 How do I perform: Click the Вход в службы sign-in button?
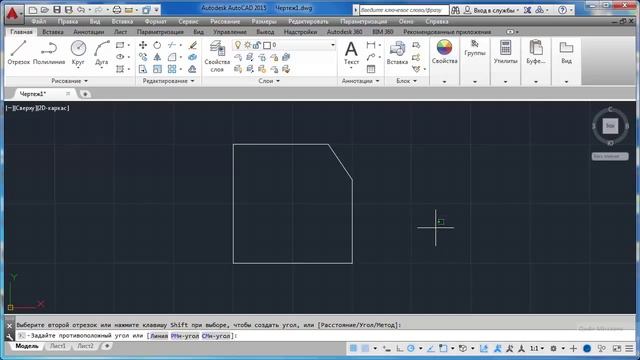click(492, 10)
